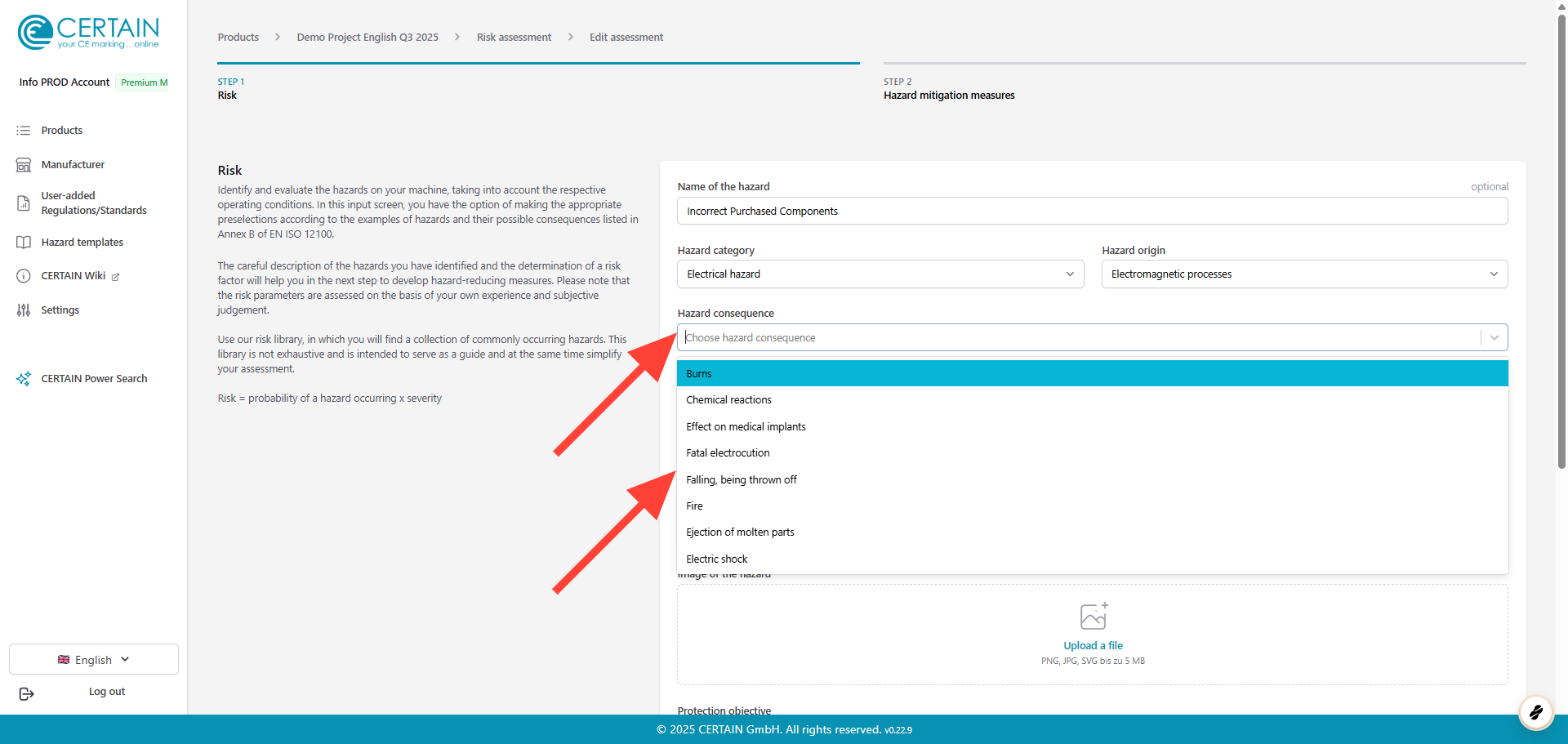Click Edit assessment breadcrumb
This screenshot has height=744, width=1568.
(x=626, y=38)
